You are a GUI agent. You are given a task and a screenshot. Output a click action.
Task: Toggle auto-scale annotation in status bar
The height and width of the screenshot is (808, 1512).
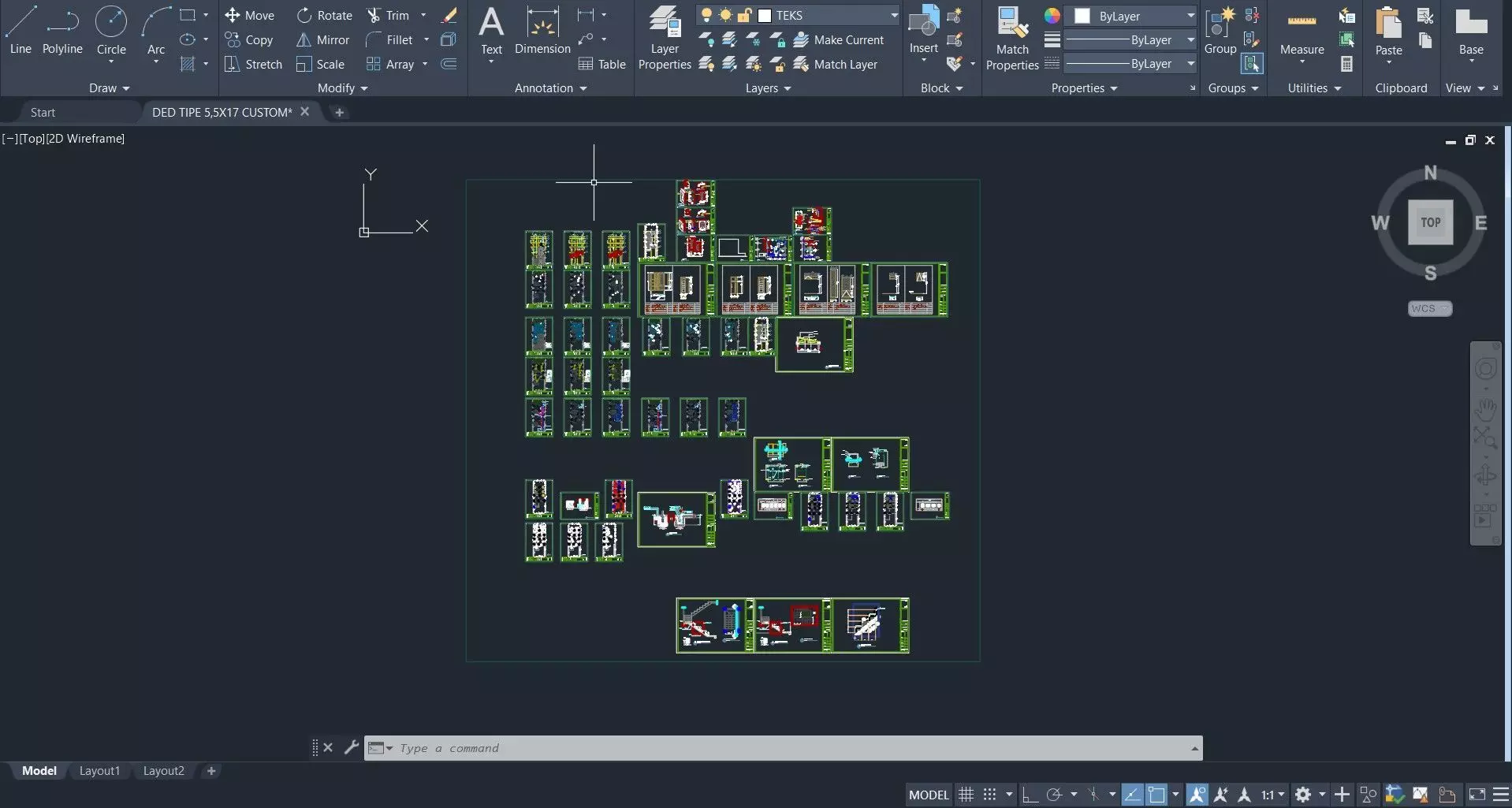(x=1221, y=795)
